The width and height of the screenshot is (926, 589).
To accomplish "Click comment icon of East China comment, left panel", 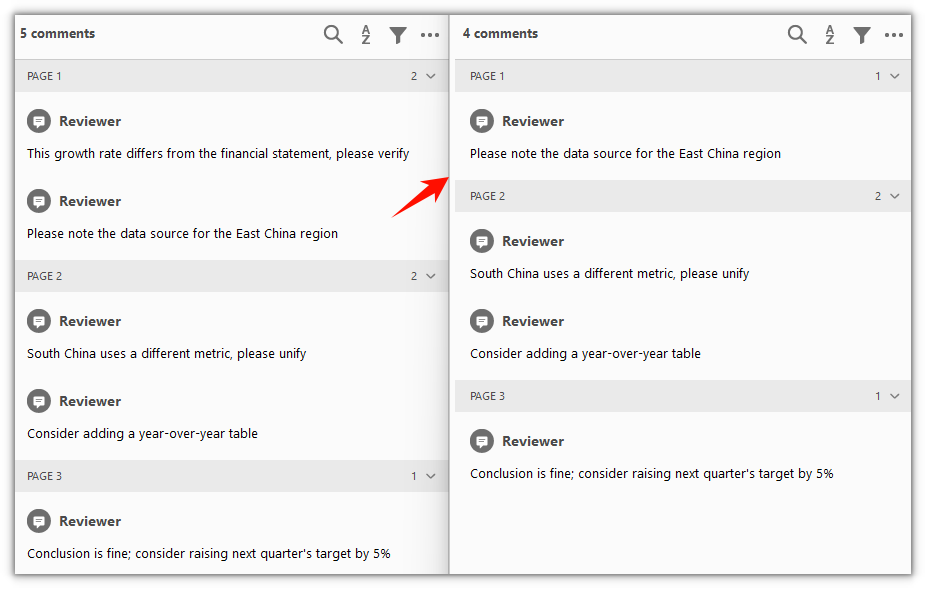I will pyautogui.click(x=39, y=201).
